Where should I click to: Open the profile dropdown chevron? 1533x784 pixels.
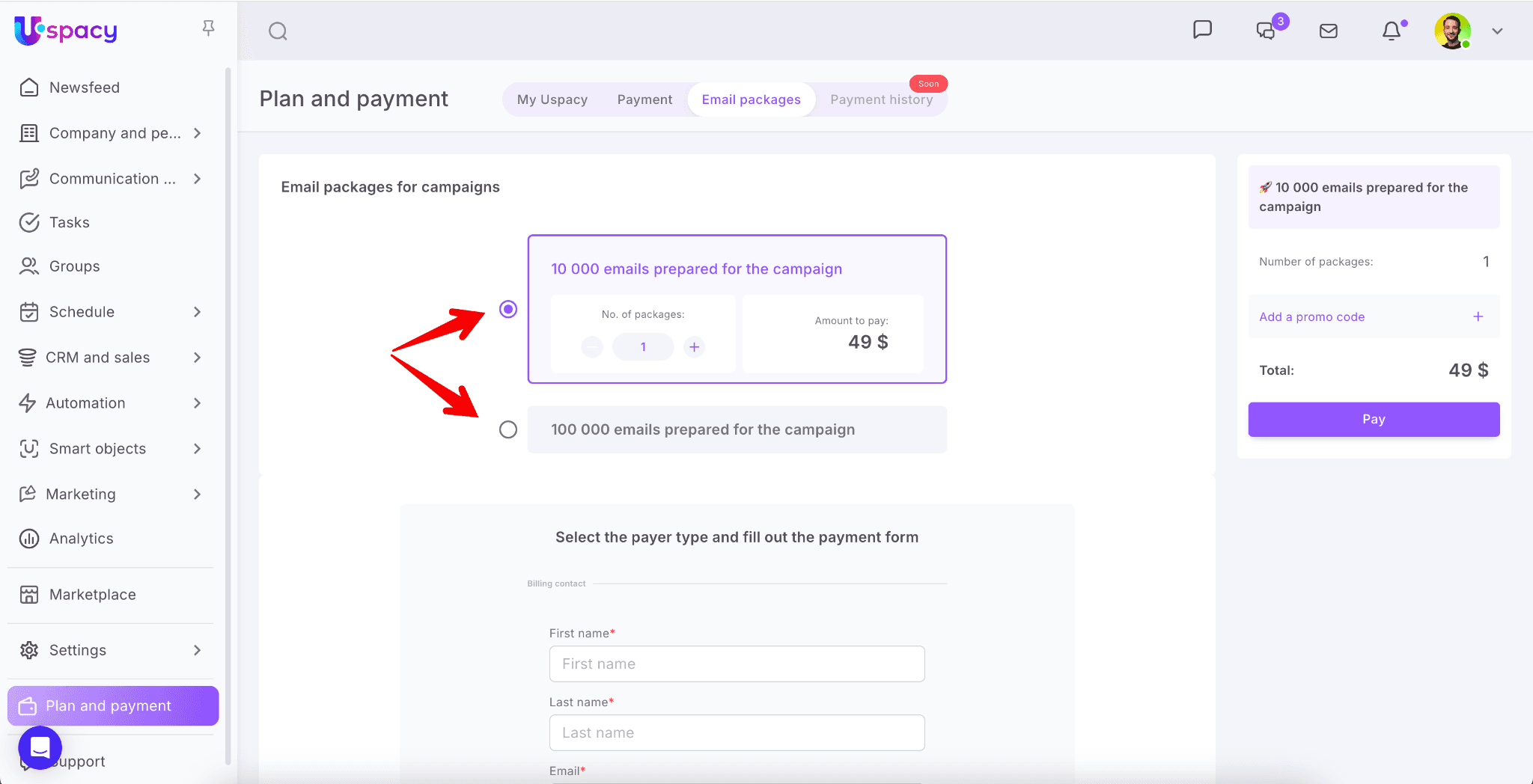click(1497, 31)
